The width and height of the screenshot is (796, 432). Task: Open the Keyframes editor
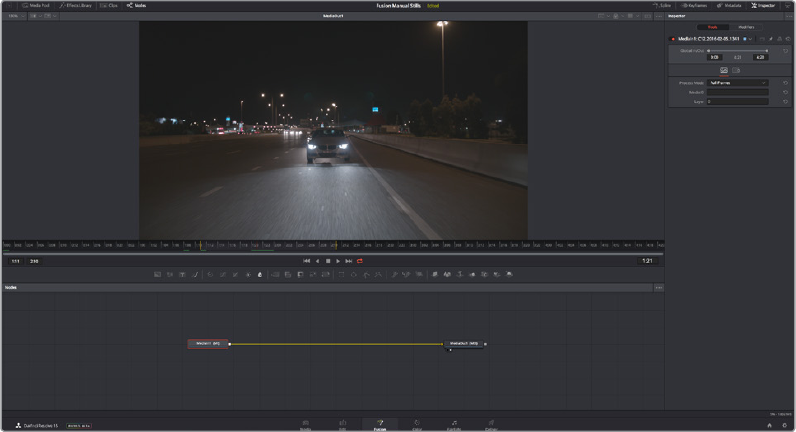point(694,5)
